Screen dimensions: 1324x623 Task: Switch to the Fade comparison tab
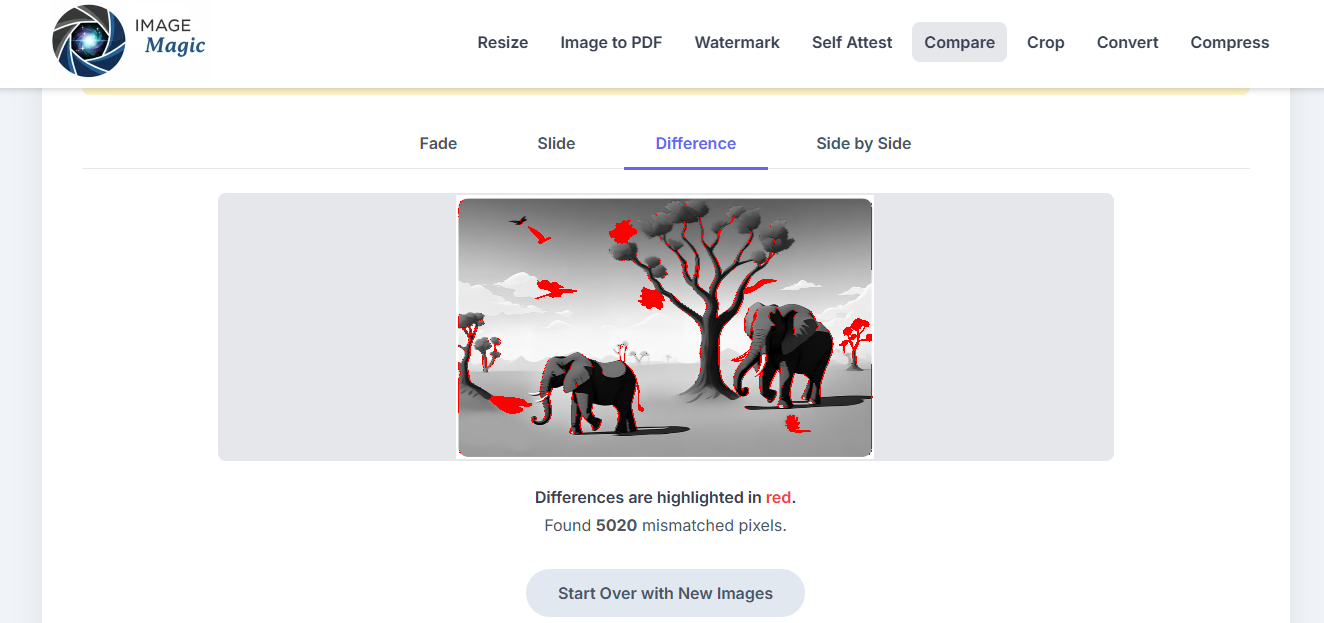(438, 143)
